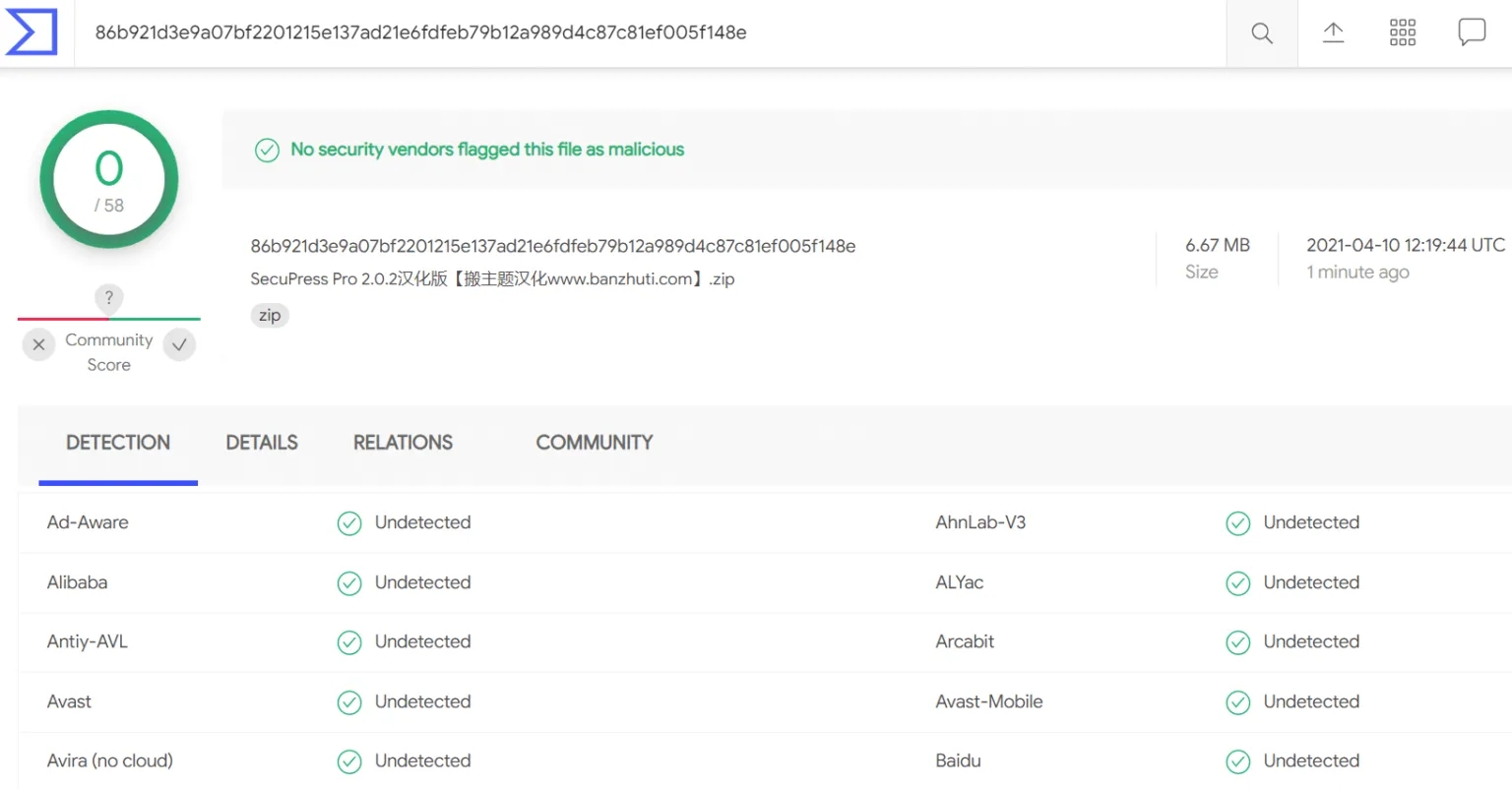Click the Undetected result text for Ad-Aware

click(422, 522)
